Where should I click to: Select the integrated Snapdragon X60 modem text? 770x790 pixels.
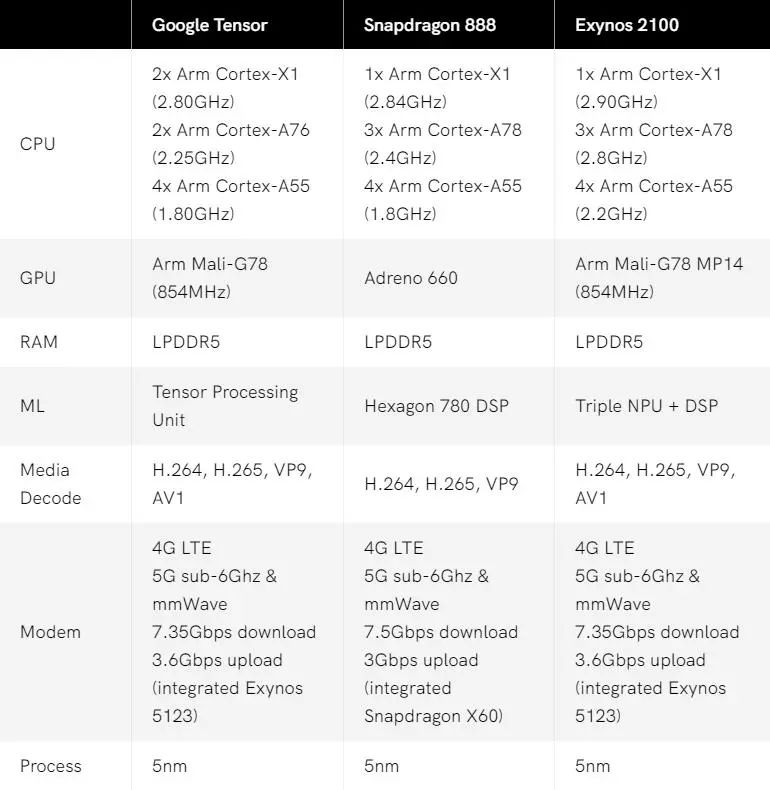click(433, 702)
